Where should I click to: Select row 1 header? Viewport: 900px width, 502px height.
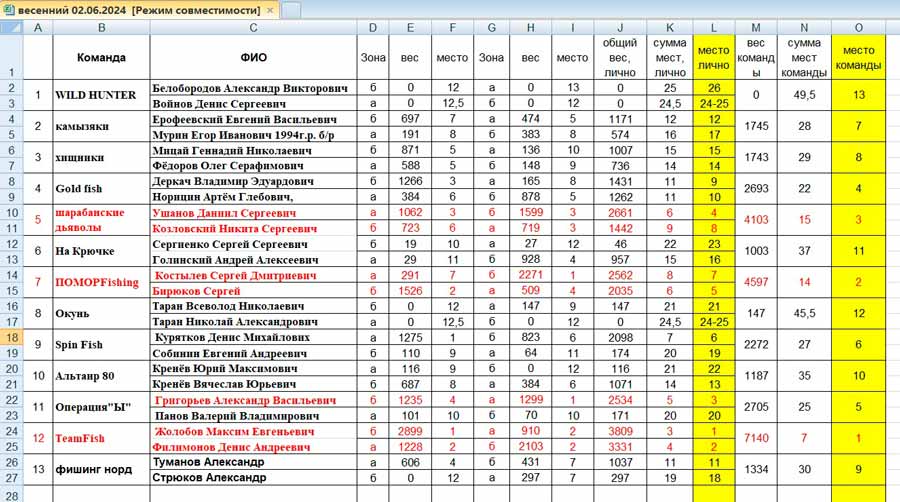(11, 57)
